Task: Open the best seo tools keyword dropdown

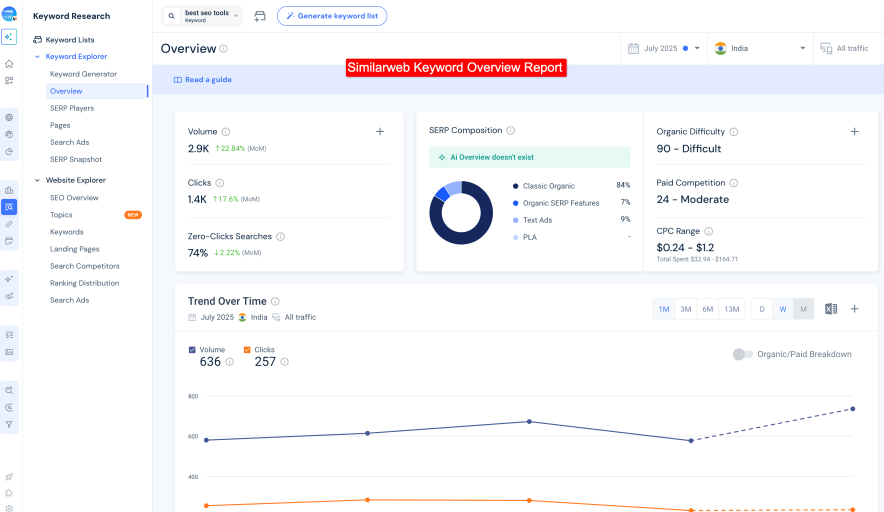Action: (x=203, y=16)
